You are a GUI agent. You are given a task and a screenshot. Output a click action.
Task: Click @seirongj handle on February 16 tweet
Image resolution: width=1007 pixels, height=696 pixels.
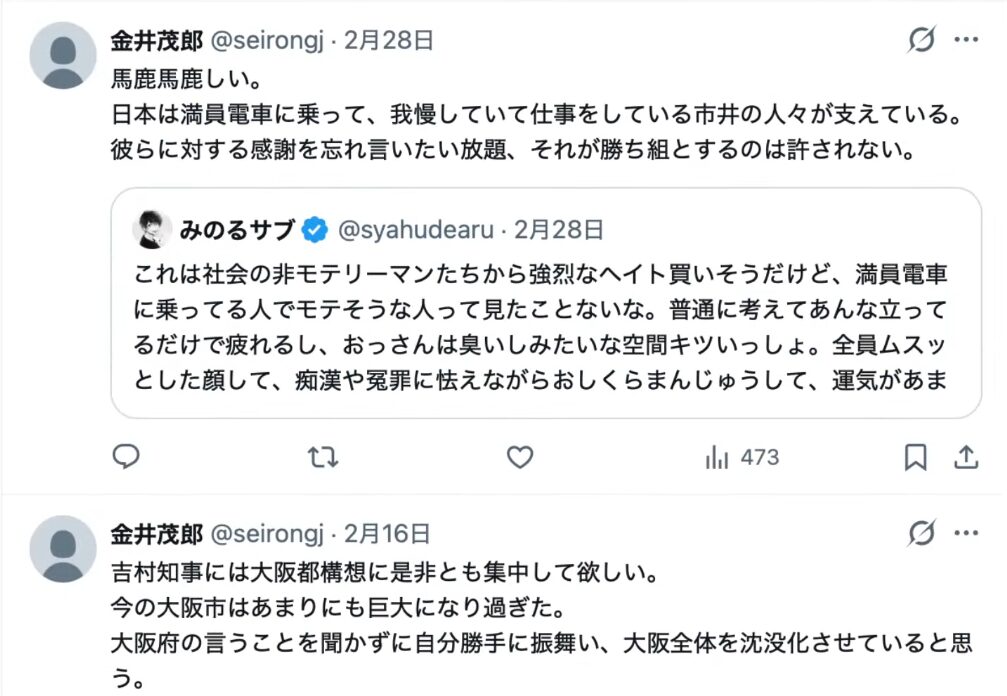tap(268, 534)
